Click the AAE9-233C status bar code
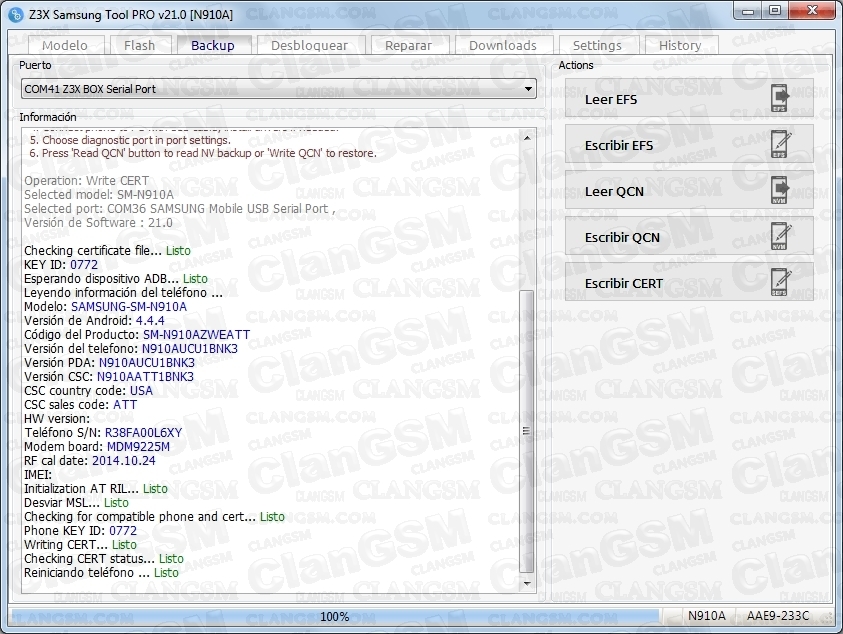 pos(777,616)
